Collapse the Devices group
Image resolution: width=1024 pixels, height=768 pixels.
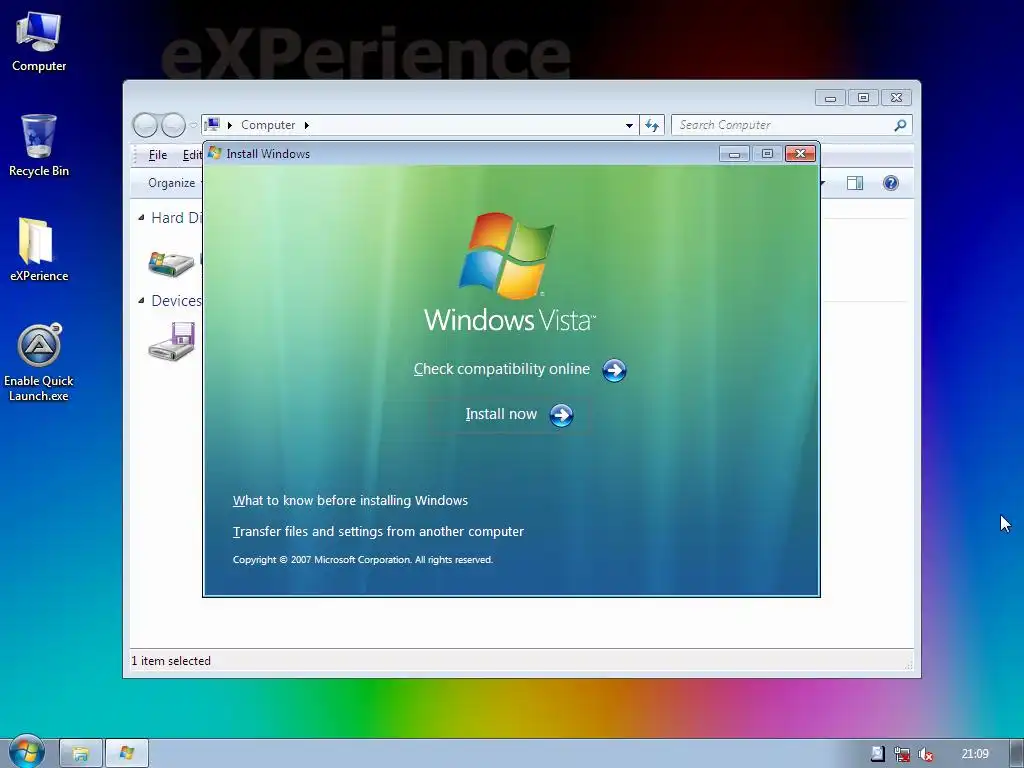[x=141, y=300]
